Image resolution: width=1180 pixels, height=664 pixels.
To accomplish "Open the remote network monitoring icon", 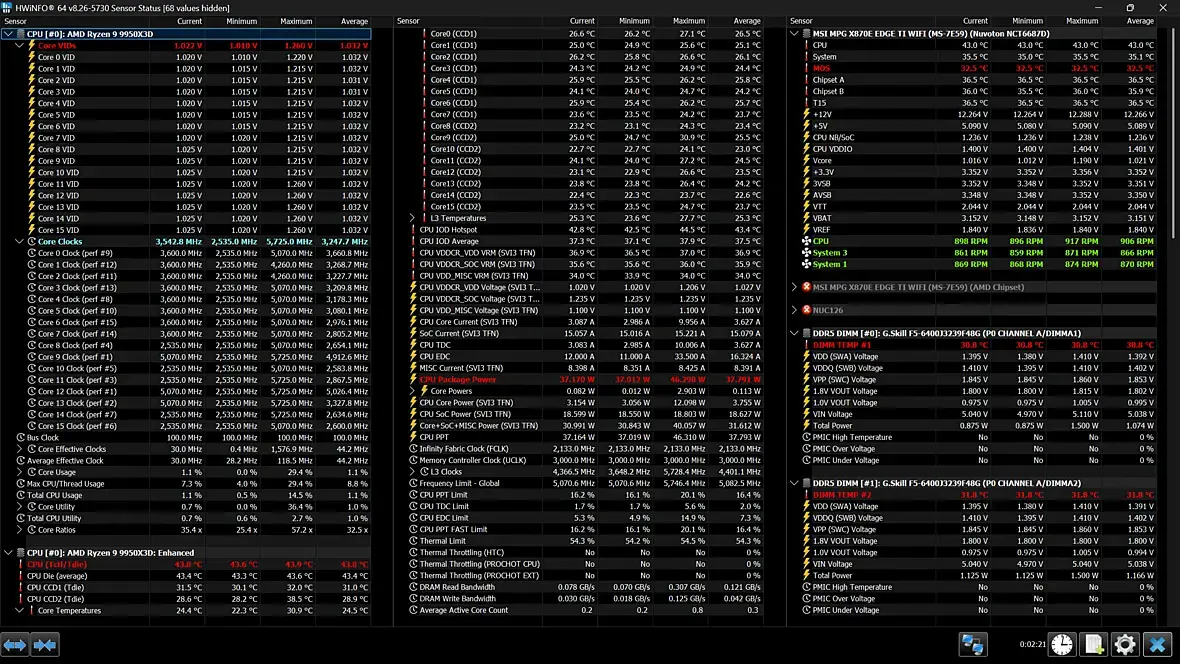I will pyautogui.click(x=972, y=644).
